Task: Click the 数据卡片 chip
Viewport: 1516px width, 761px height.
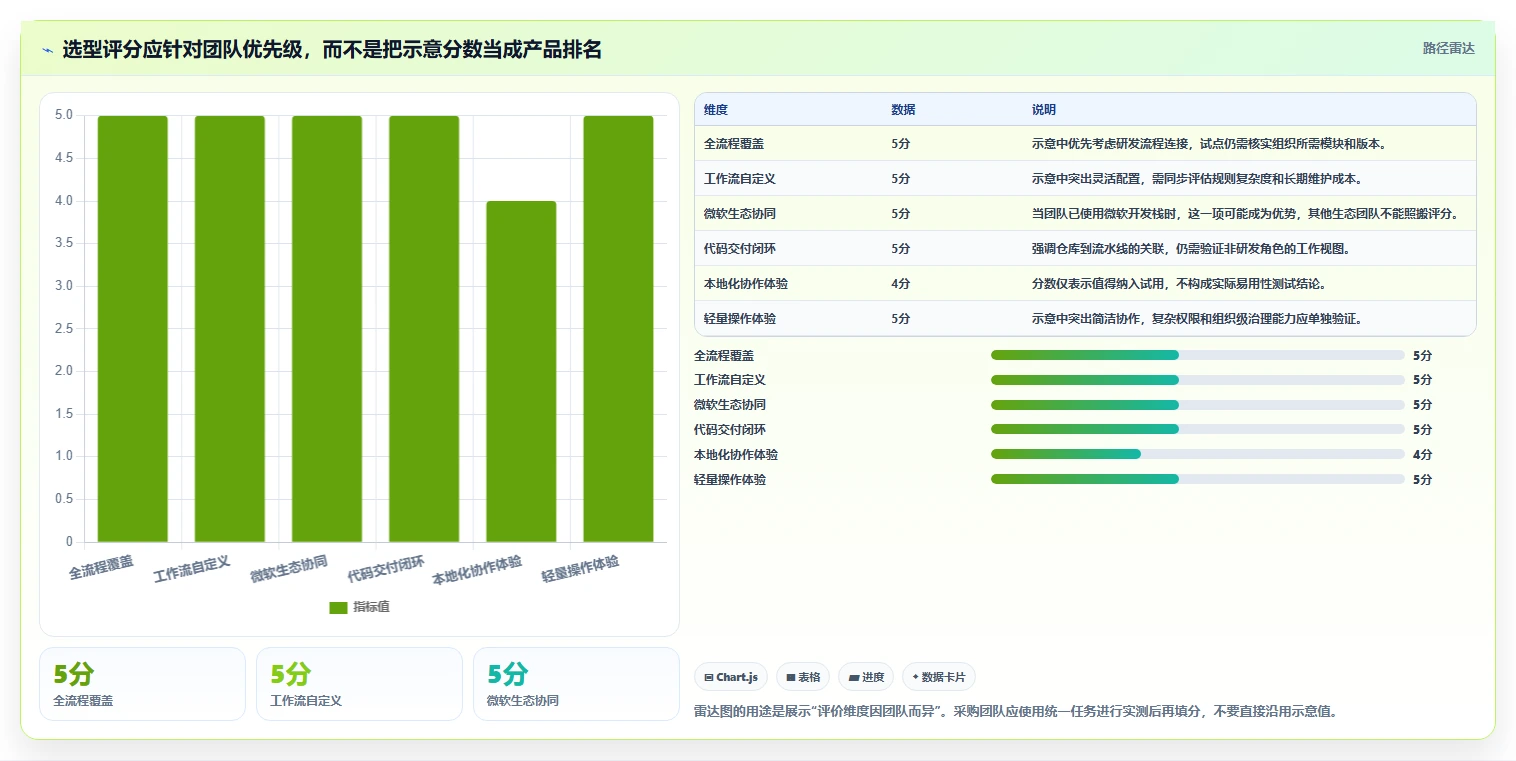Action: (938, 677)
